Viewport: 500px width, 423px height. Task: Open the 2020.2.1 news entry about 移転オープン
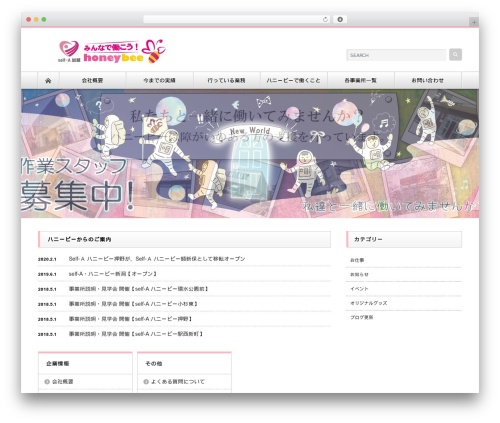coord(157,259)
